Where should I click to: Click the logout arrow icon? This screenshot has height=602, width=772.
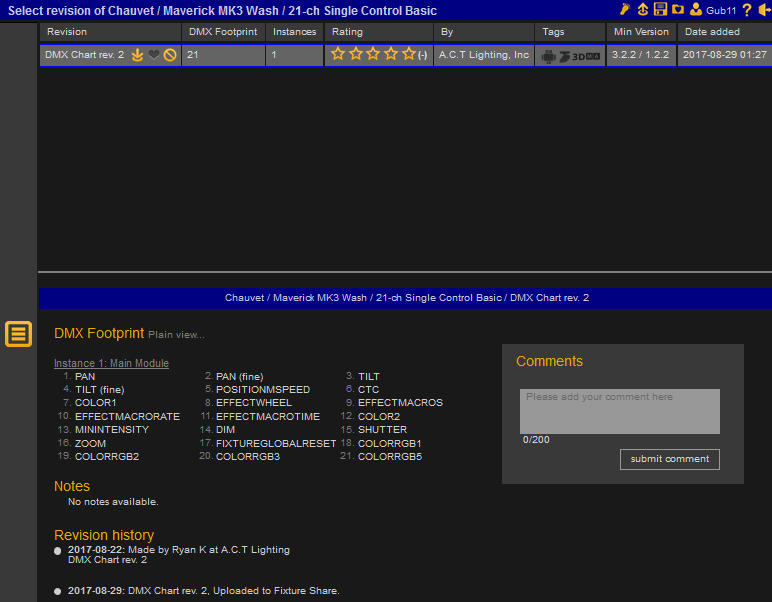tap(765, 10)
